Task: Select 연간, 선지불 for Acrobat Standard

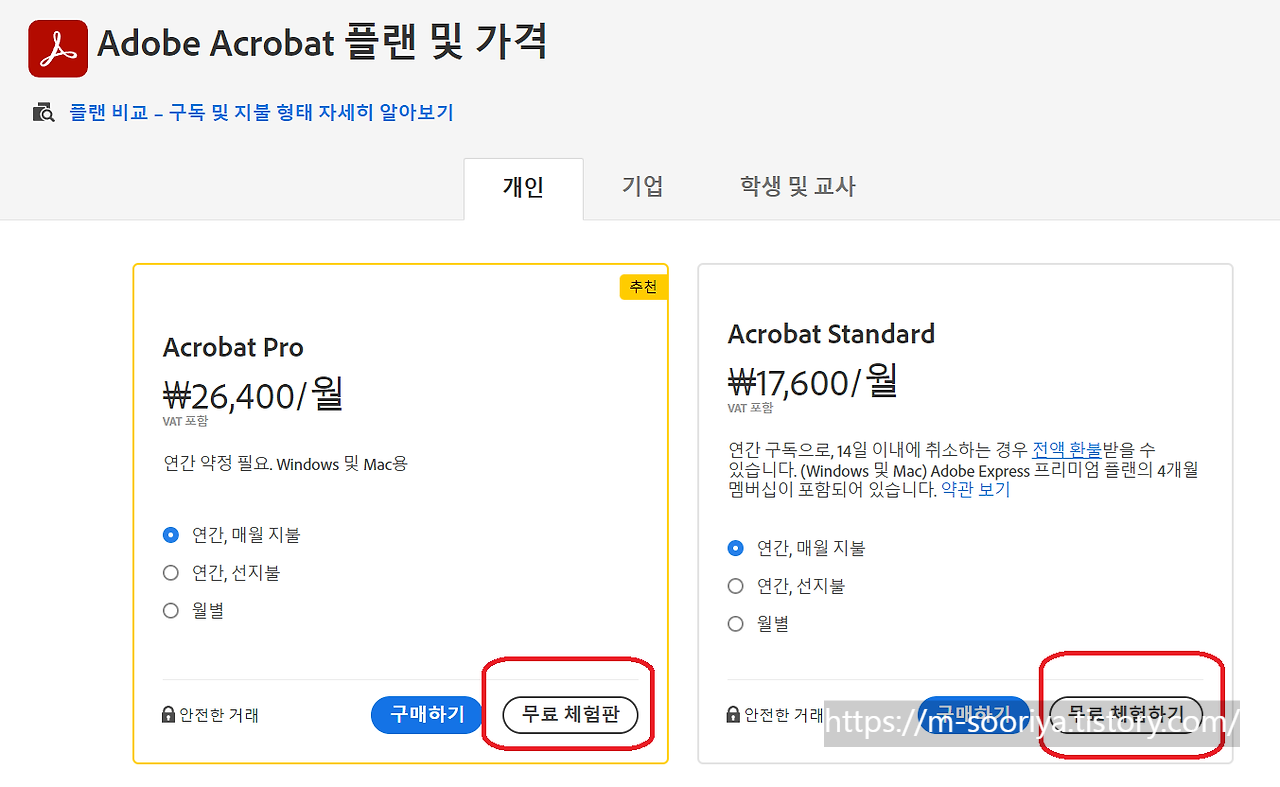Action: 736,586
